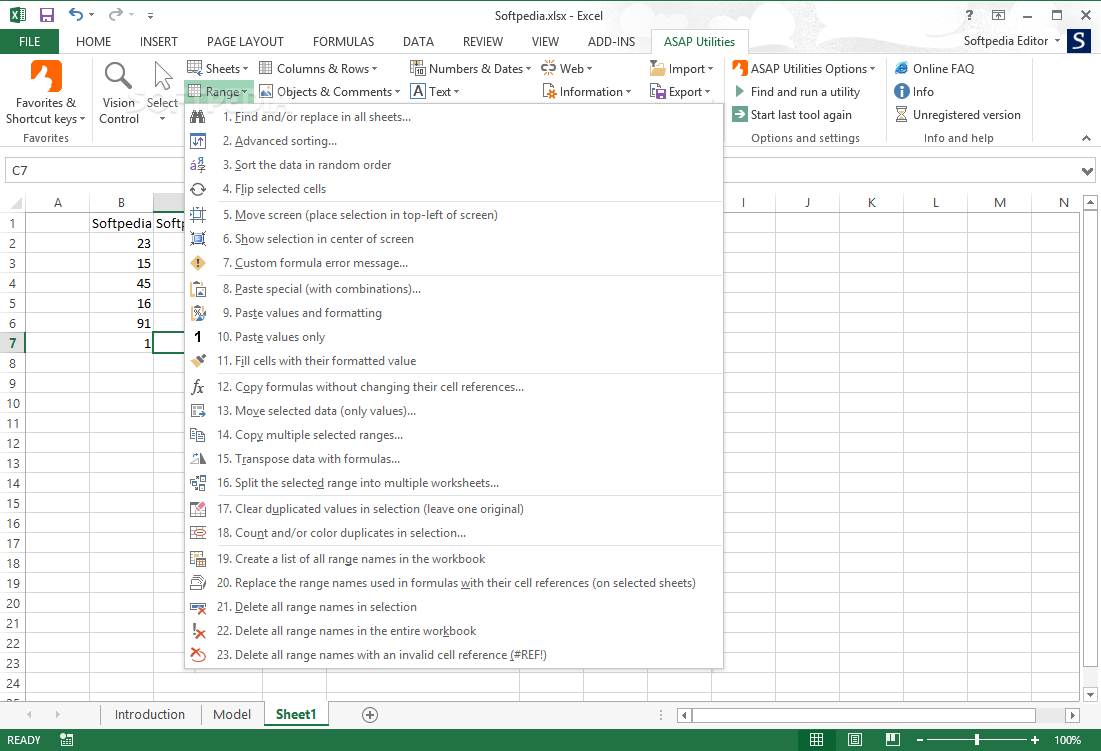Click Find and/or replace binoculars icon

[198, 117]
